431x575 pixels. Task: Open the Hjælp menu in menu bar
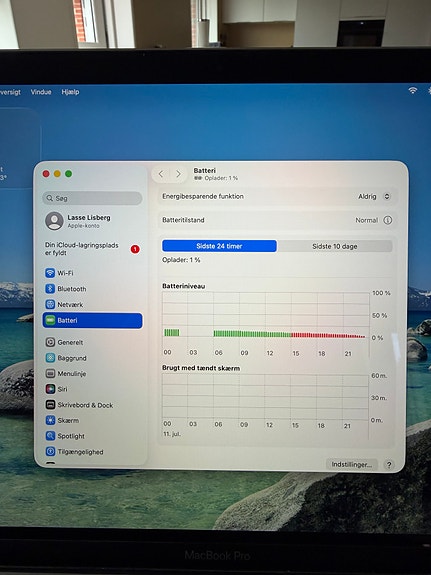pyautogui.click(x=70, y=92)
